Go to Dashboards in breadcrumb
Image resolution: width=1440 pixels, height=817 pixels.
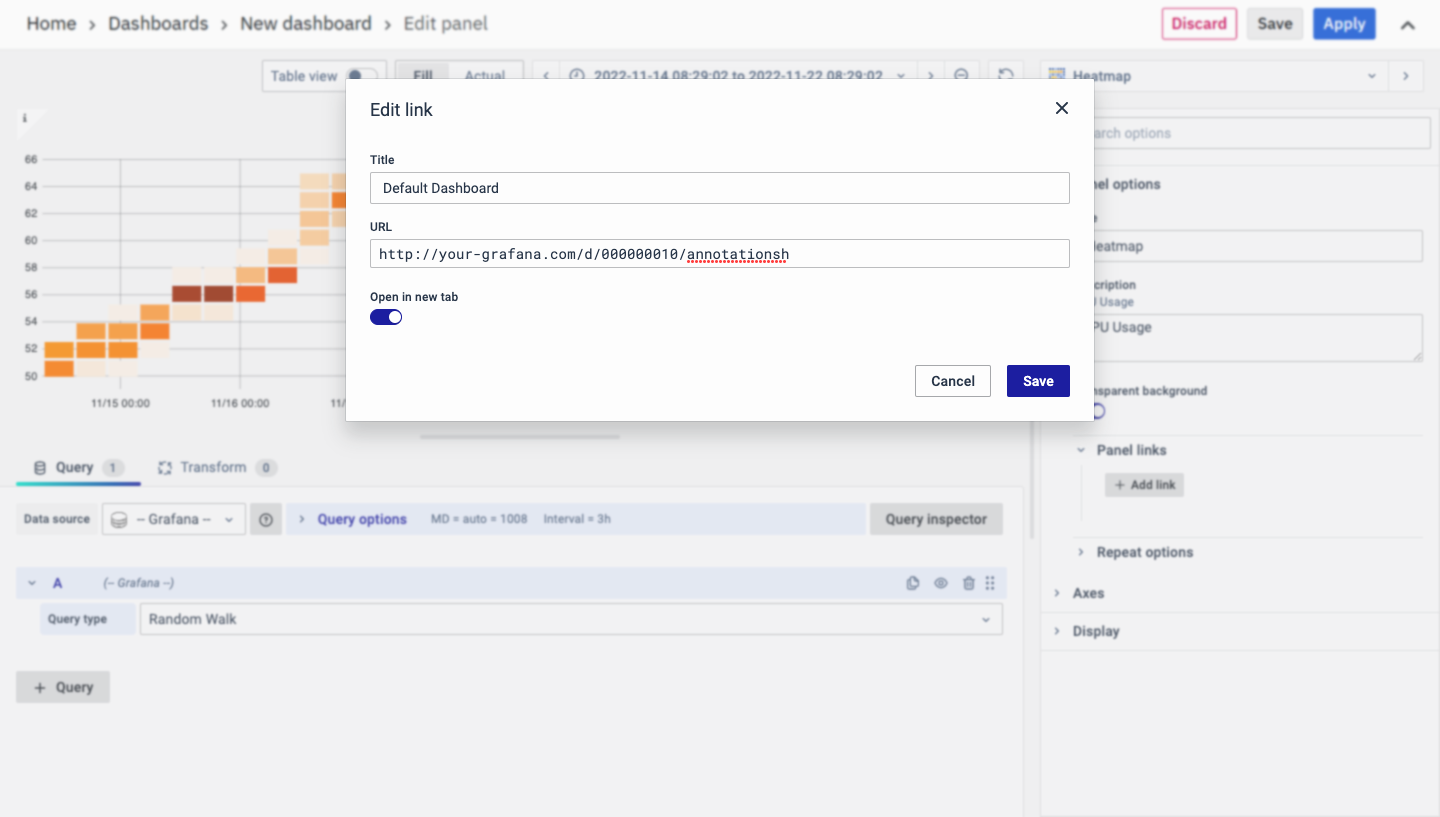(x=158, y=24)
